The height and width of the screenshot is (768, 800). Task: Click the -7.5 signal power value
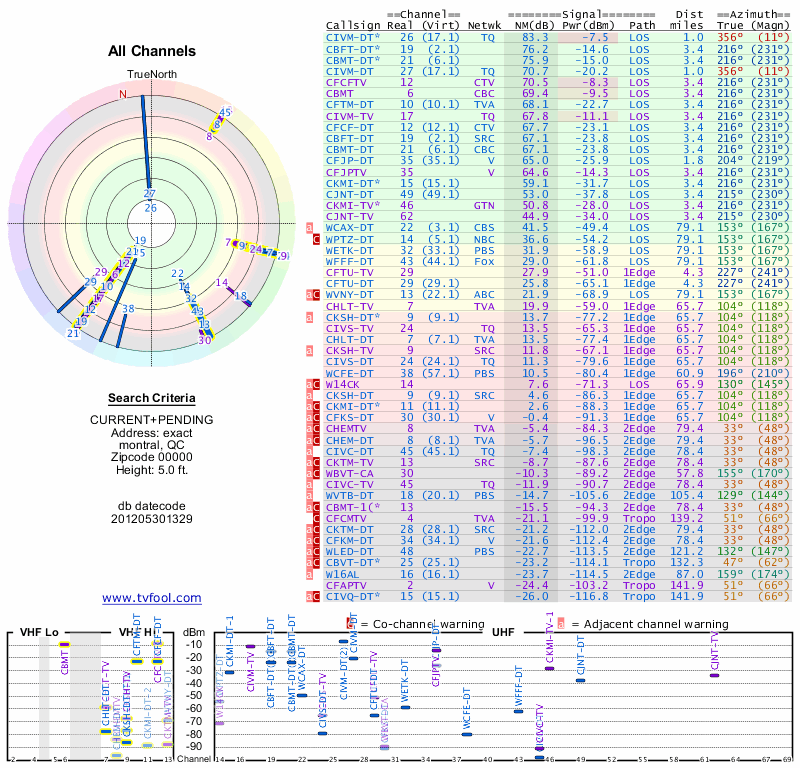click(595, 38)
